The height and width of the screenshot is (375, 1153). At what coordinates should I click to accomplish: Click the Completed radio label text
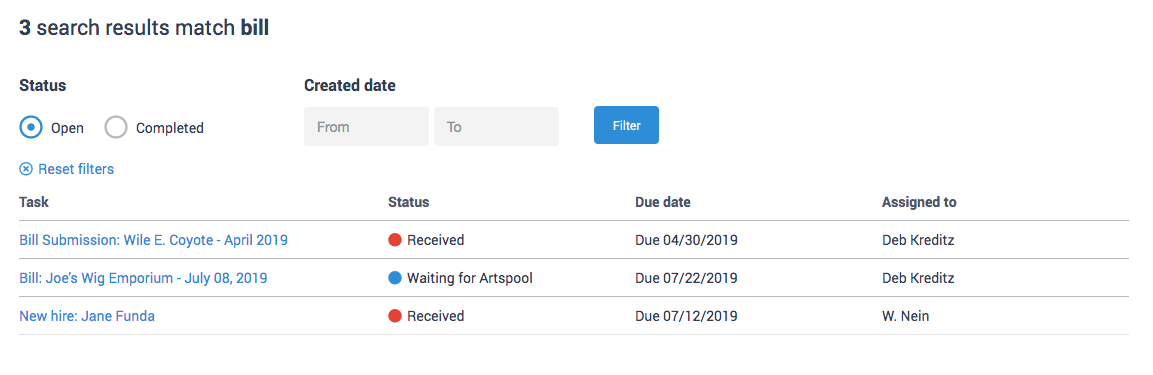170,128
